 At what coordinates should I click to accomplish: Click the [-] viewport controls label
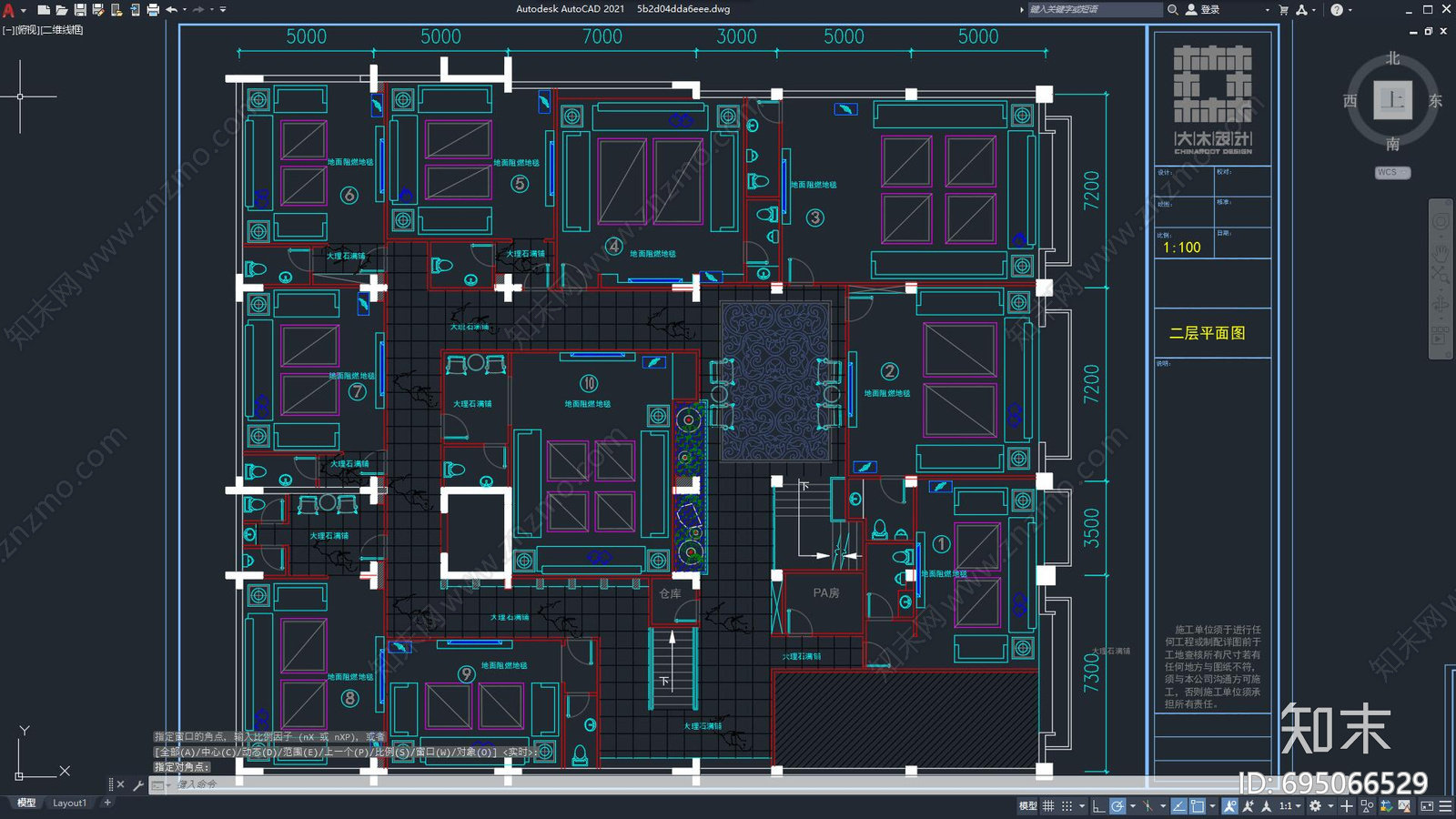point(7,30)
